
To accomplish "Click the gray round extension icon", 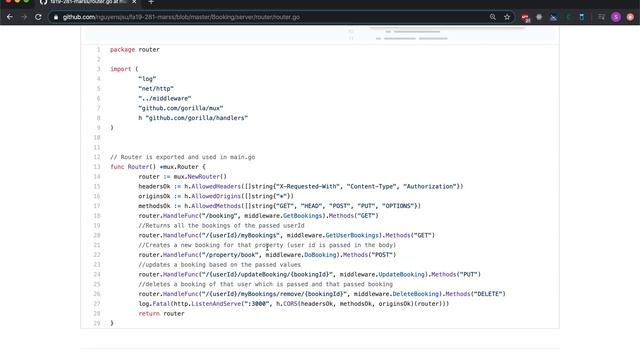I will pos(539,17).
